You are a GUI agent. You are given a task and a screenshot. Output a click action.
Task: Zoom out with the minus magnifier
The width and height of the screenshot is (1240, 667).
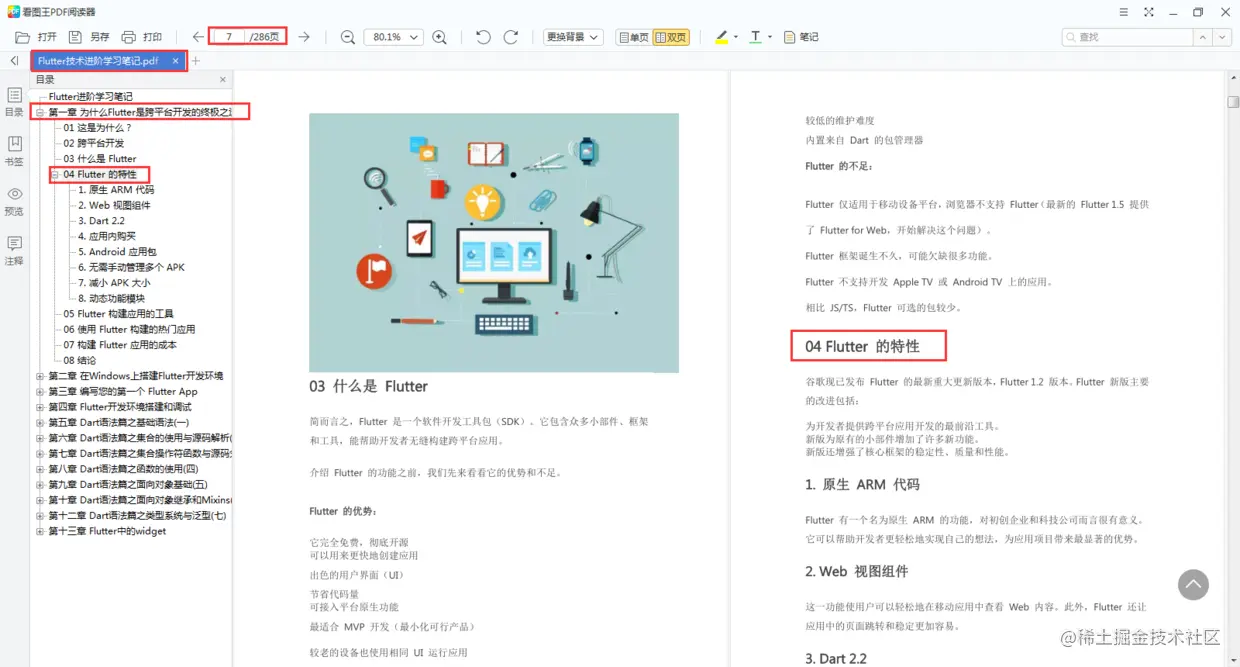347,37
